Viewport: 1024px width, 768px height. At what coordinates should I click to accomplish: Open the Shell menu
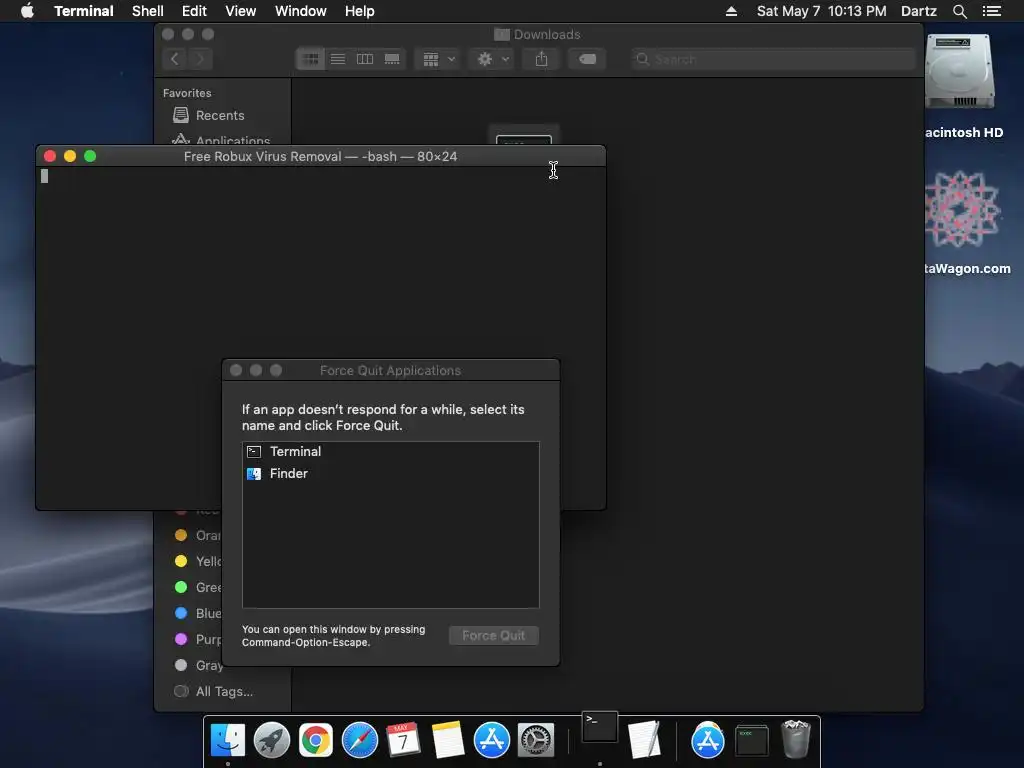coord(148,11)
